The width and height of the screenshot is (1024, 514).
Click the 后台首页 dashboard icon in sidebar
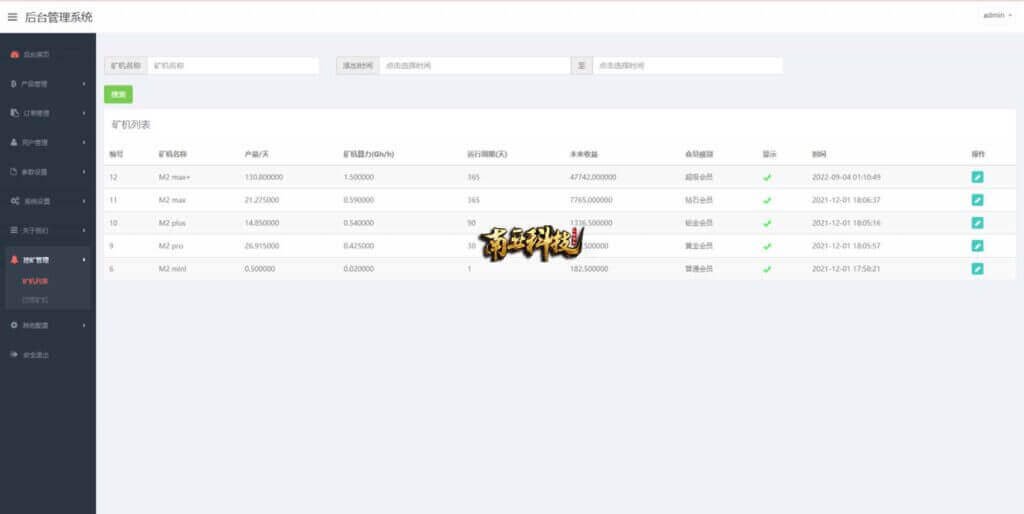14,54
